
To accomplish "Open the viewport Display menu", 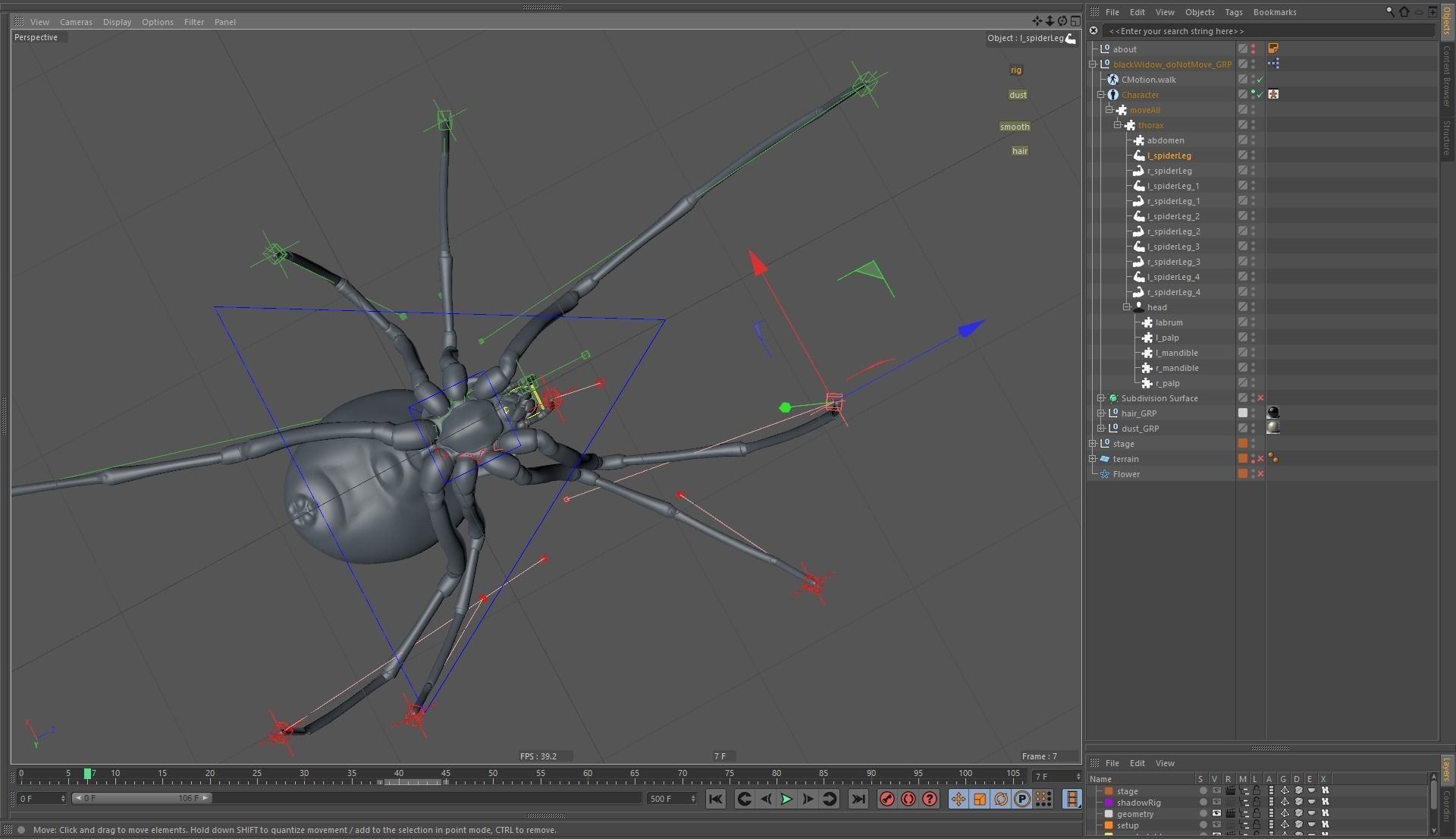I will pos(117,22).
